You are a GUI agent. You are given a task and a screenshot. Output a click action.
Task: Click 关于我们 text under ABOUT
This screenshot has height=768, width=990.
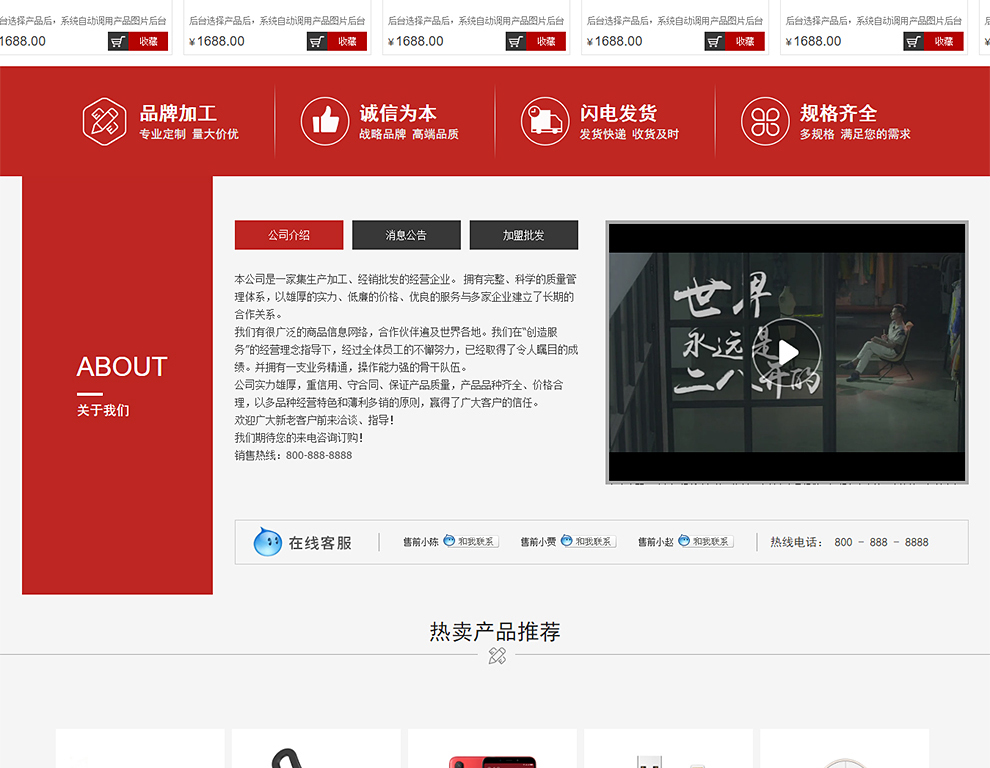click(x=103, y=411)
